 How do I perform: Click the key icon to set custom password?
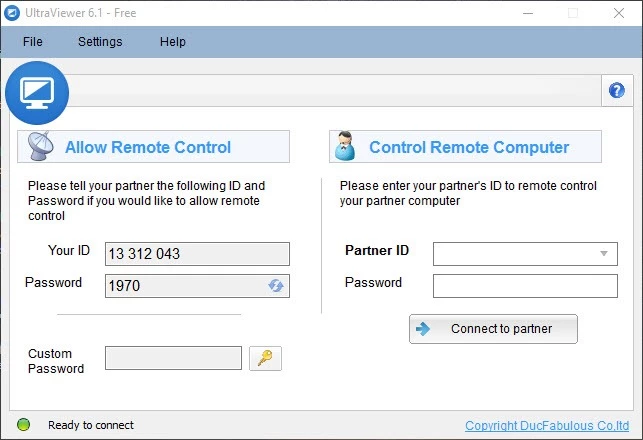265,358
